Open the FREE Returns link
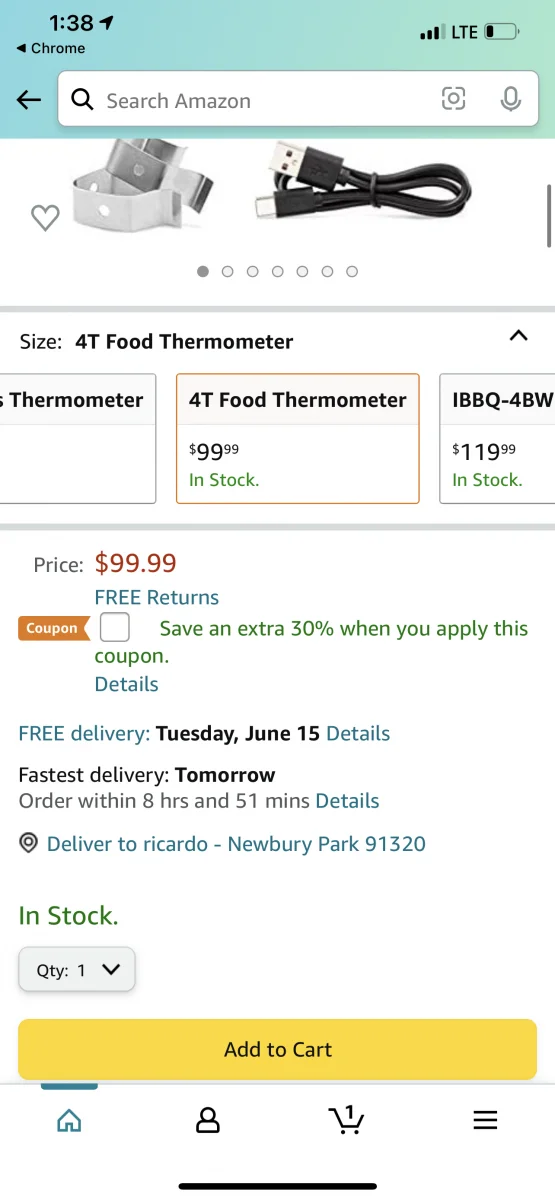This screenshot has width=555, height=1200. tap(157, 597)
